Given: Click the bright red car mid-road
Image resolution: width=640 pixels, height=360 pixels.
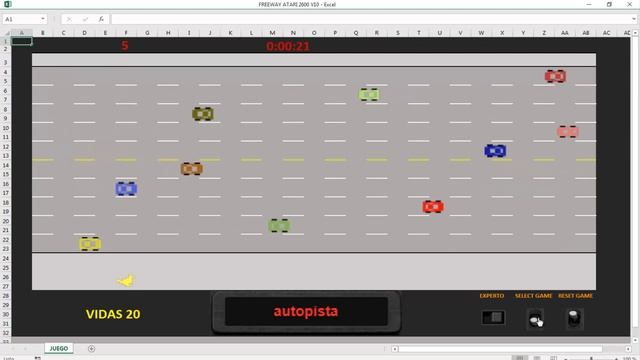Looking at the screenshot, I should [433, 207].
